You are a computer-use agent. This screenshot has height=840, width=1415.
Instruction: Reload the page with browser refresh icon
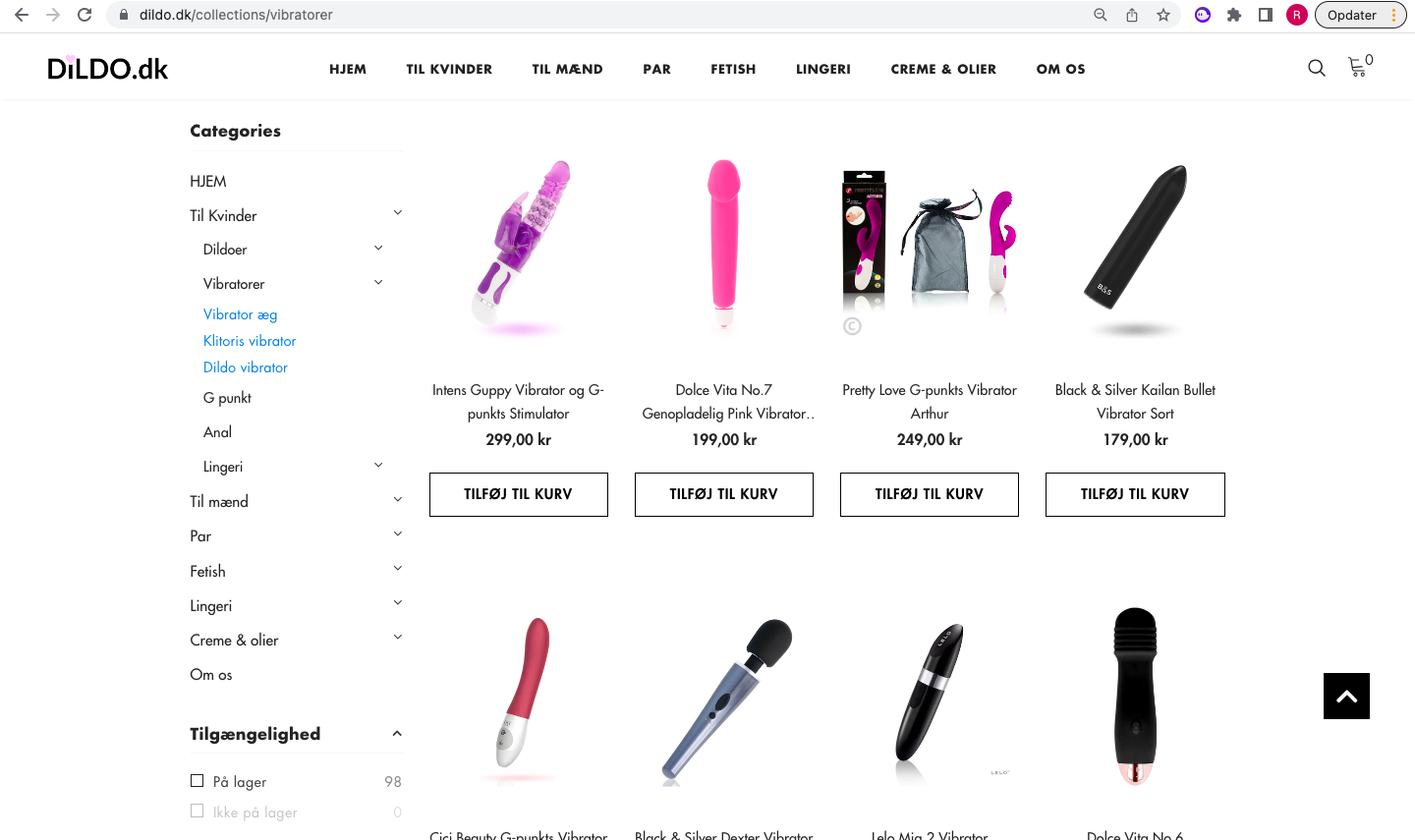tap(85, 15)
